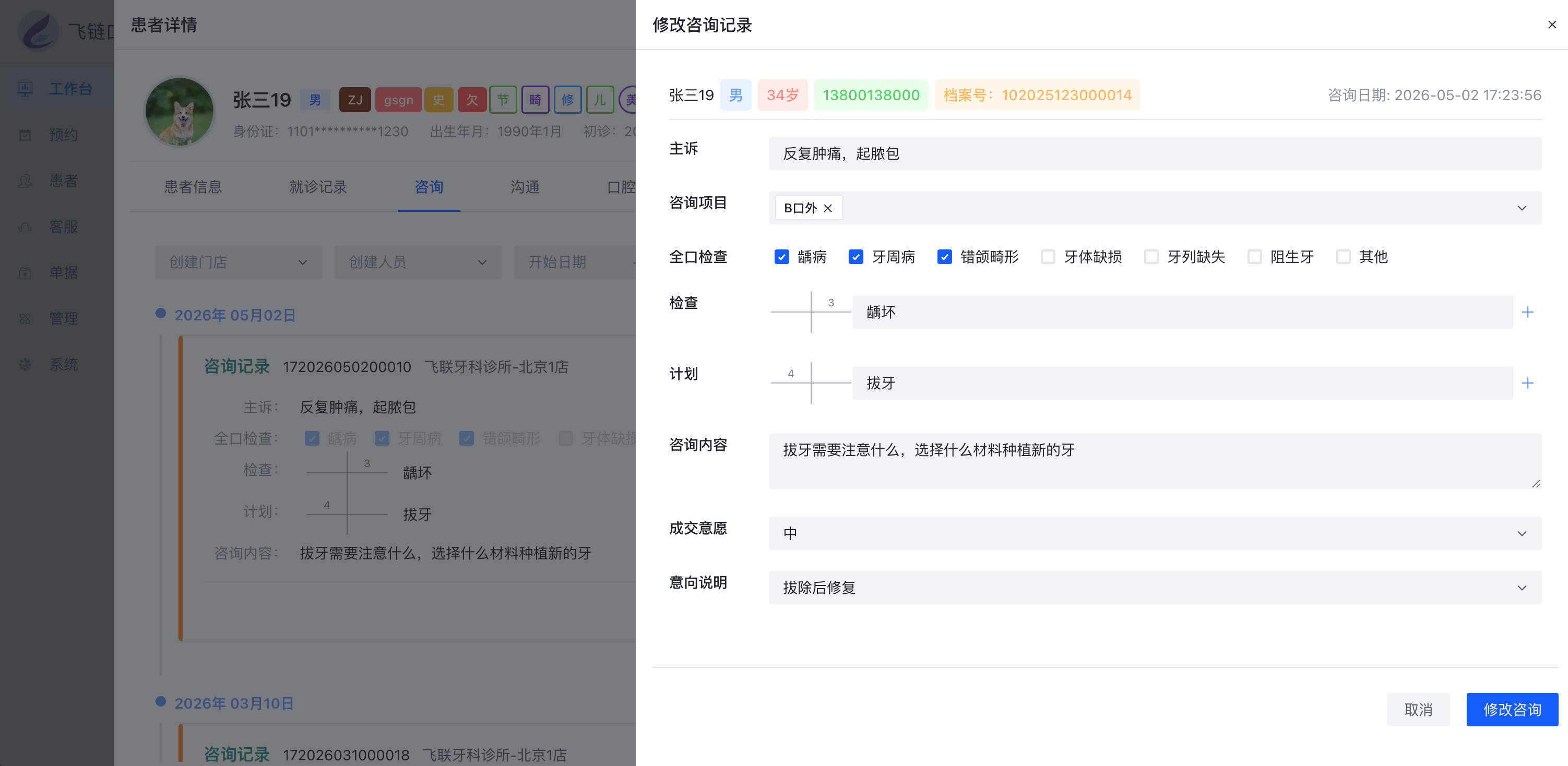Click the 取消 button
Viewport: 1568px width, 766px height.
tap(1418, 710)
